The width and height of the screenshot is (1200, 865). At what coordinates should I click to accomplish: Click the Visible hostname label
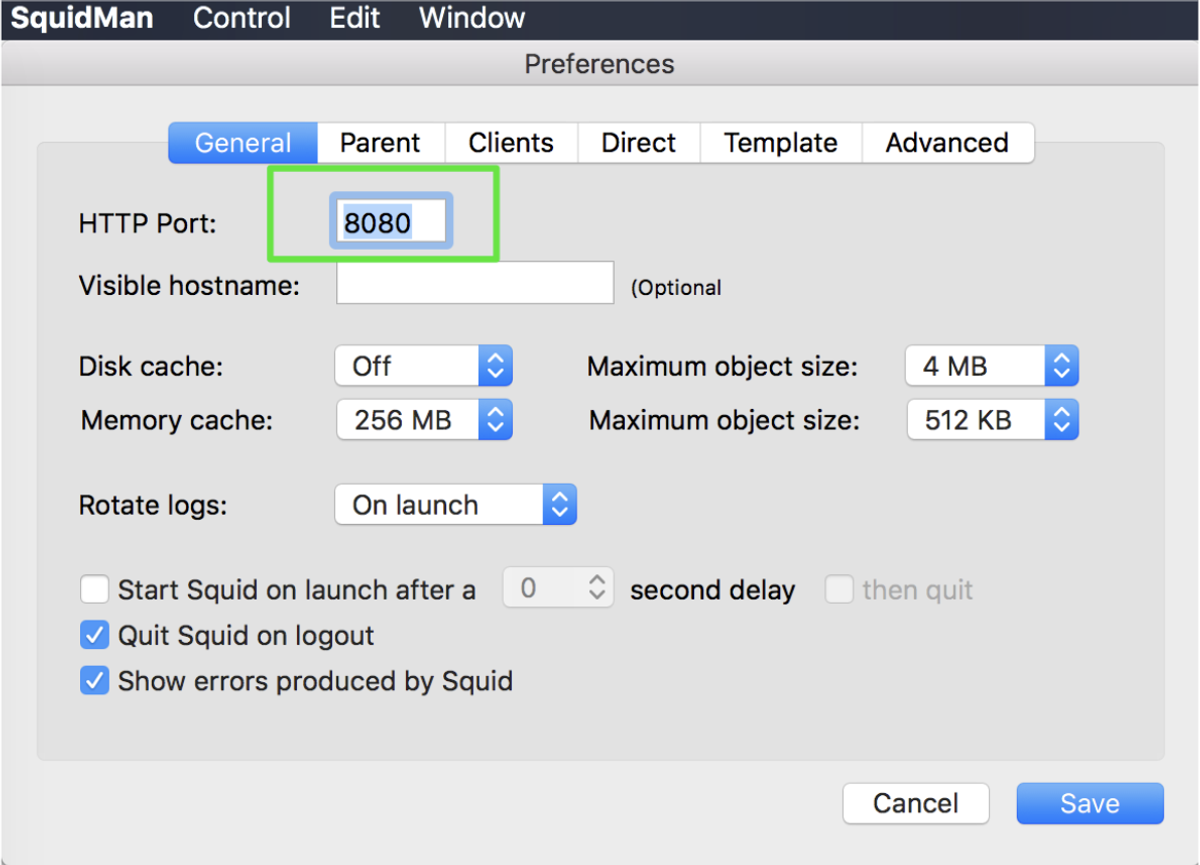click(x=189, y=285)
